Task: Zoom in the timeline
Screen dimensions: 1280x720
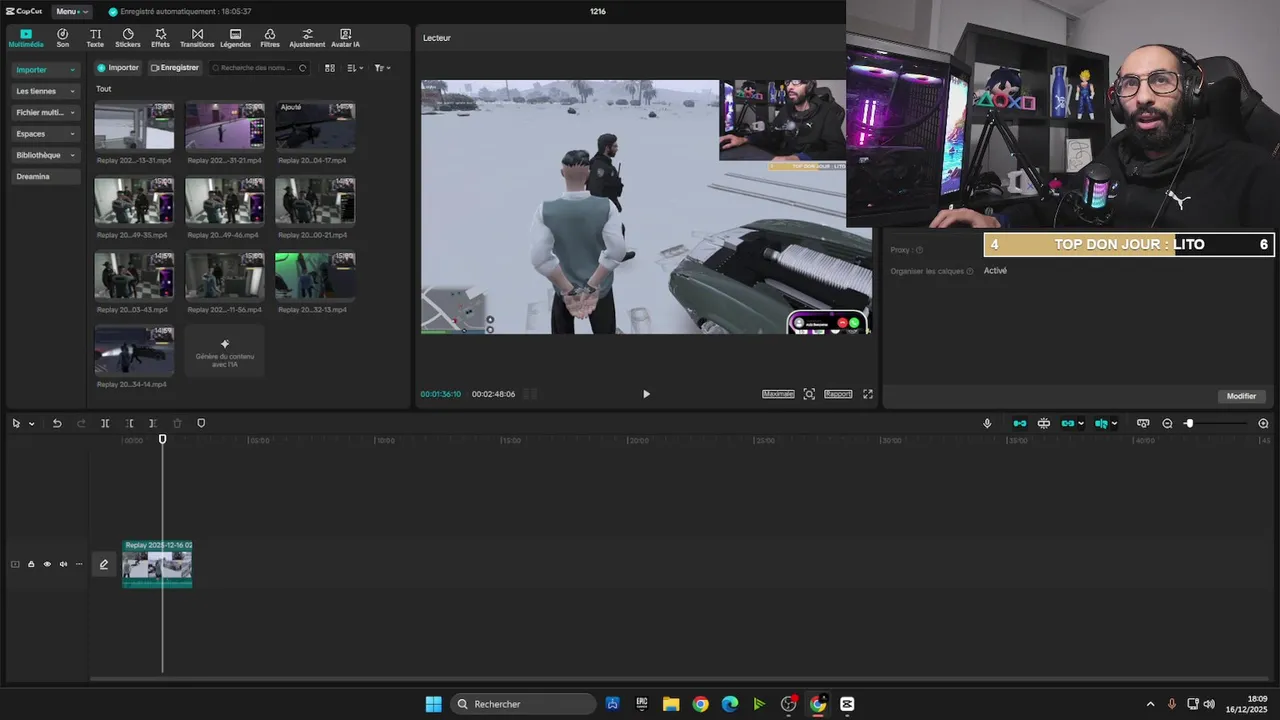Action: pyautogui.click(x=1263, y=424)
